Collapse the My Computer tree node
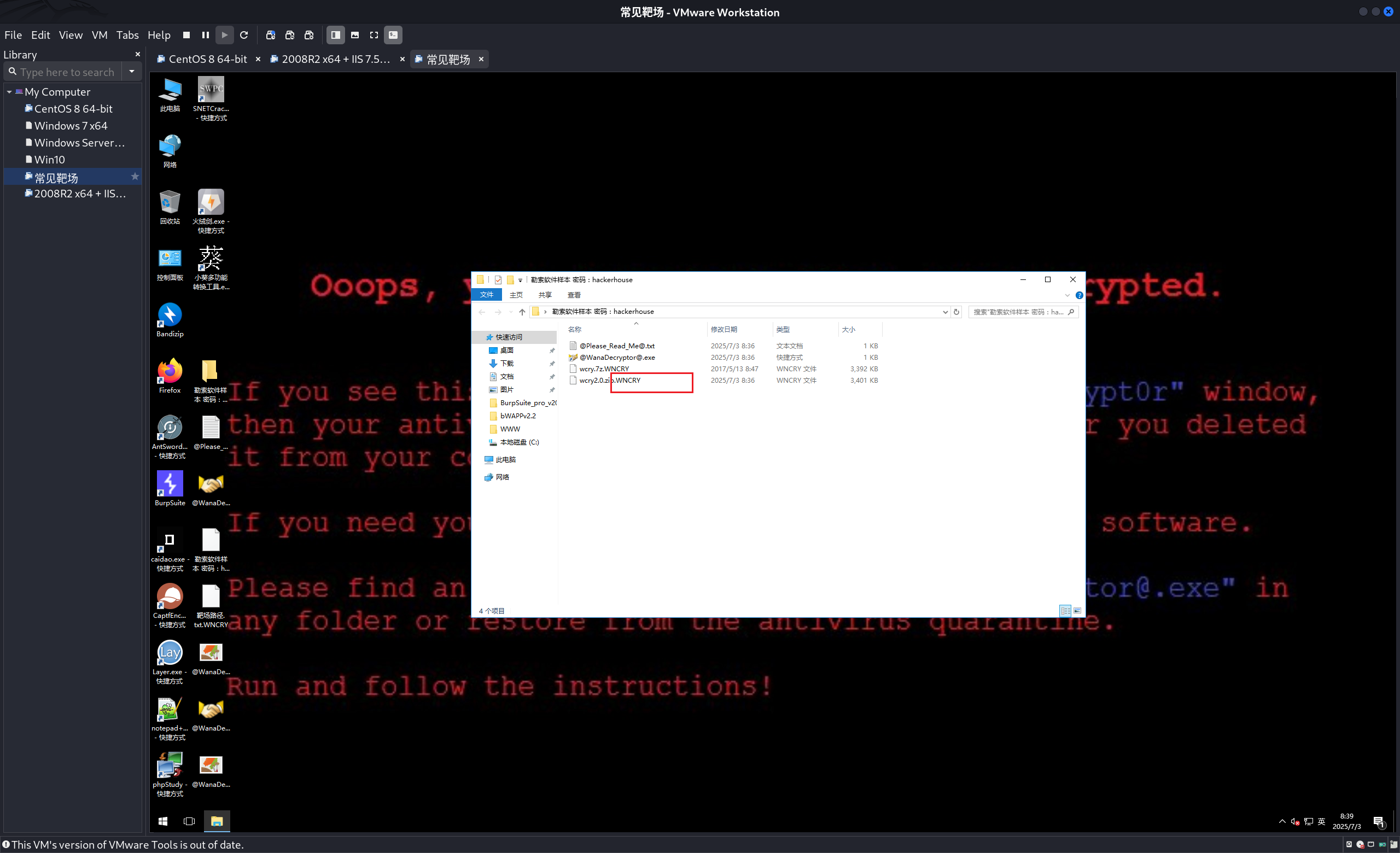The image size is (1400, 853). (x=9, y=92)
